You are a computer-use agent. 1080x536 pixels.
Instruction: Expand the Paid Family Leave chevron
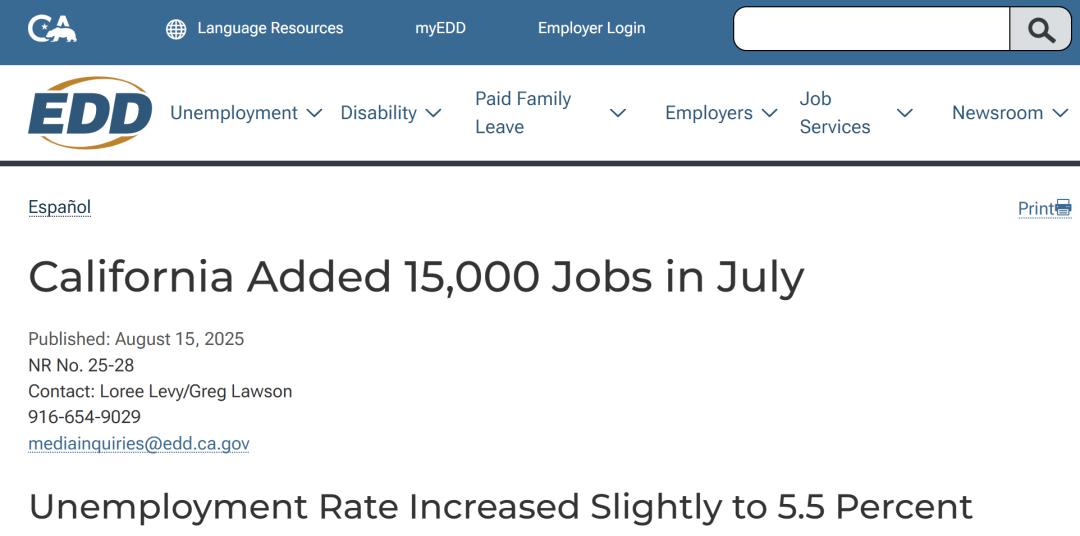pos(618,113)
